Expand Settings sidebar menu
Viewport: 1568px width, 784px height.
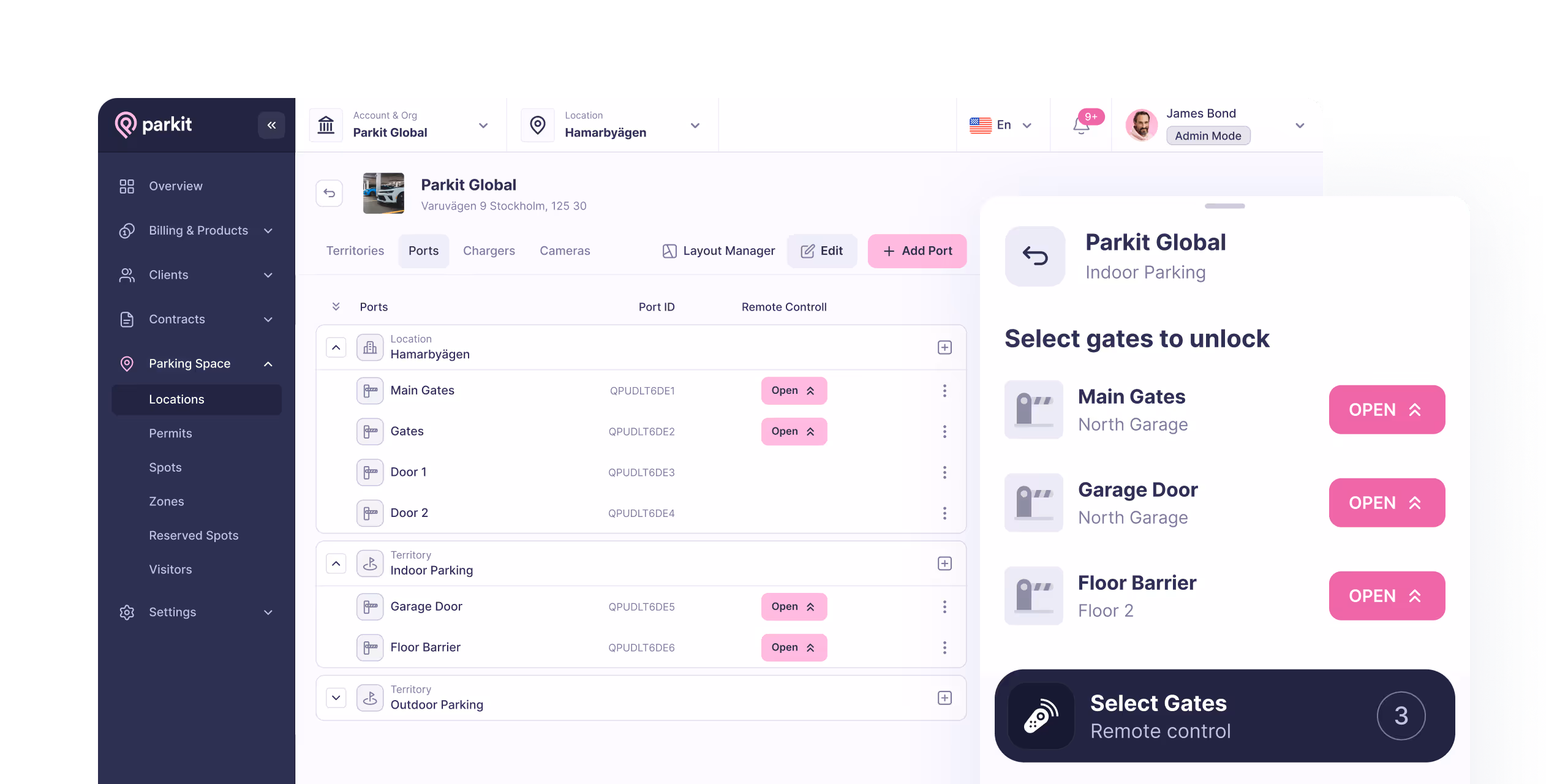[268, 612]
